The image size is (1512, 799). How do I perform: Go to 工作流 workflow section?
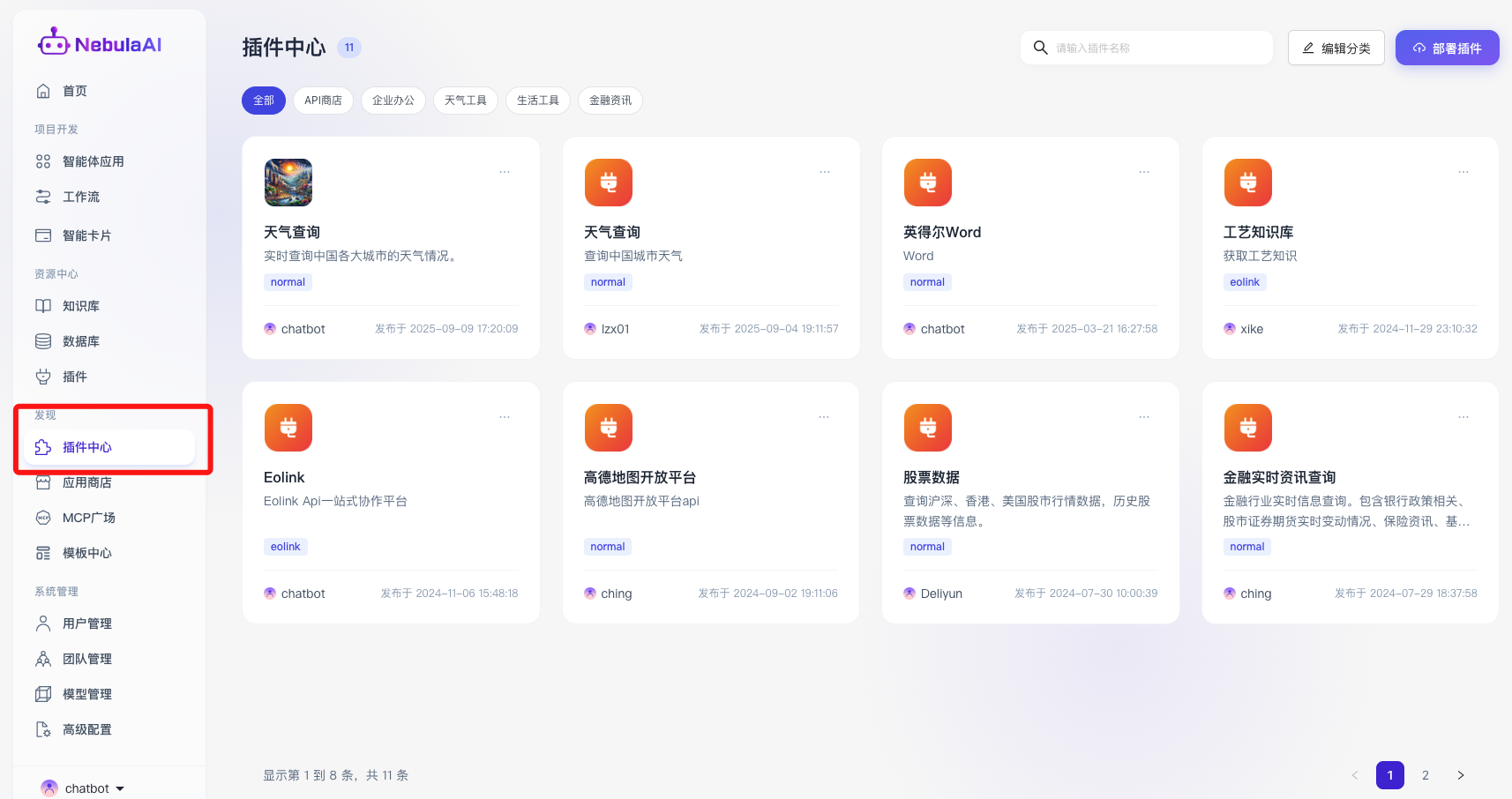click(80, 197)
